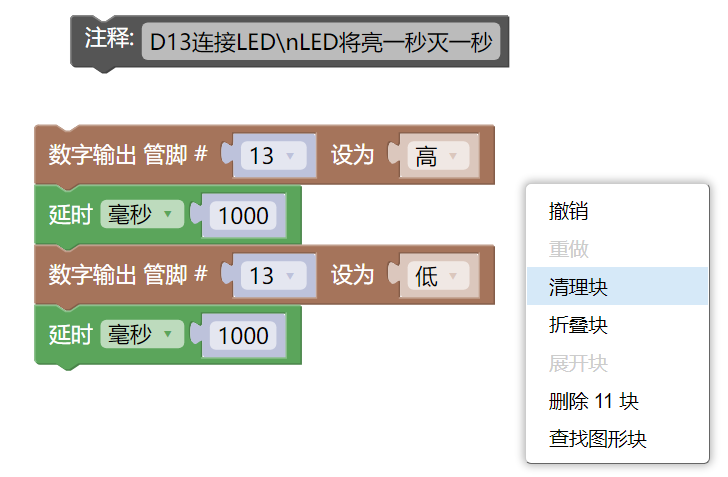The image size is (728, 477).
Task: Click the disabled 展开块 entry
Action: [x=578, y=363]
